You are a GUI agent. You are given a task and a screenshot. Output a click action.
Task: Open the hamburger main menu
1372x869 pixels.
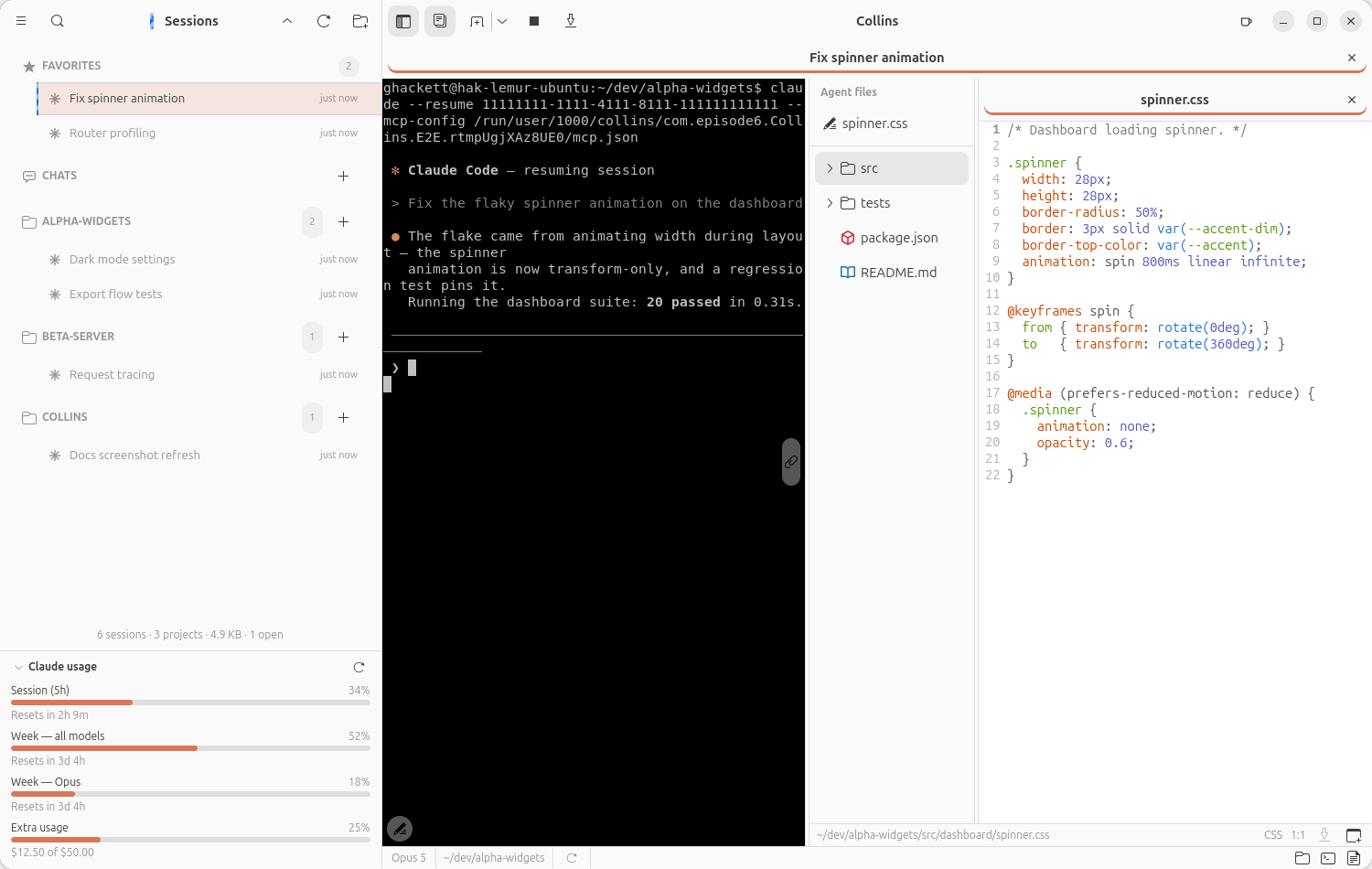[x=21, y=21]
